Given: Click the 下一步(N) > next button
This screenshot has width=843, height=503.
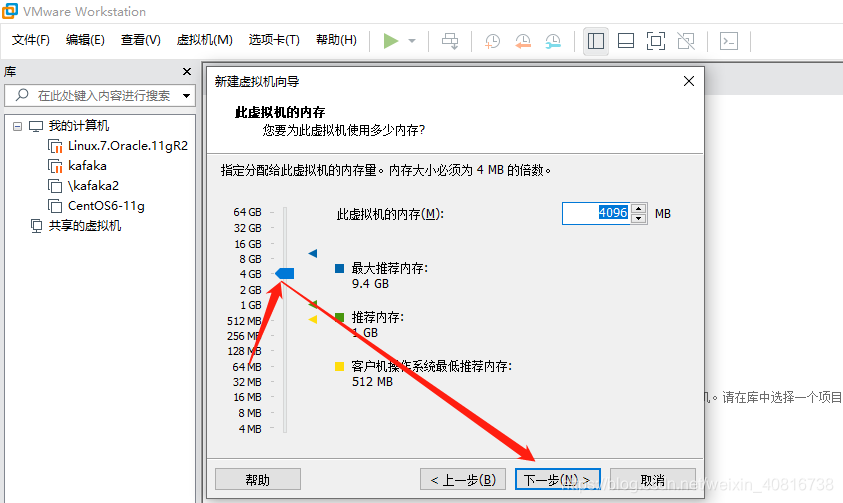Looking at the screenshot, I should click(558, 479).
